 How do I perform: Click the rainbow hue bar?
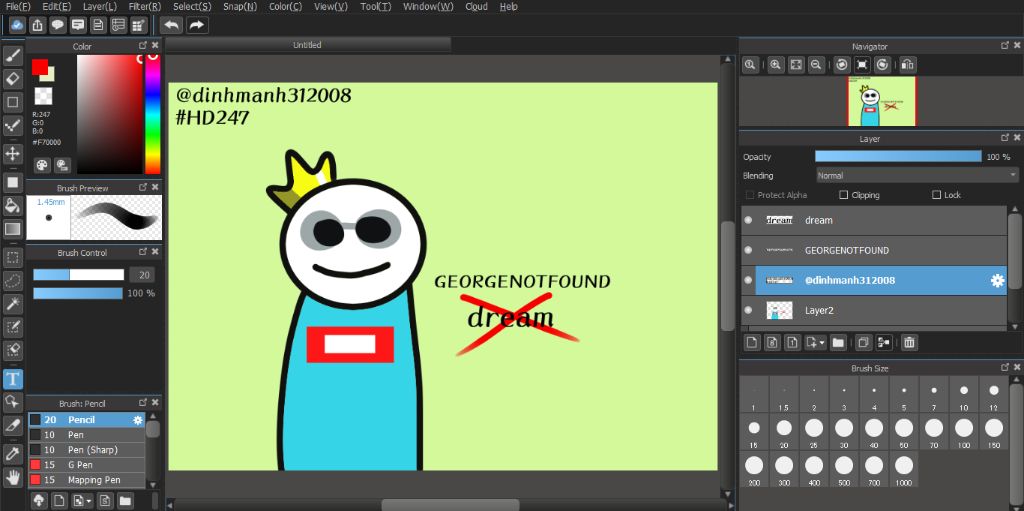[152, 114]
